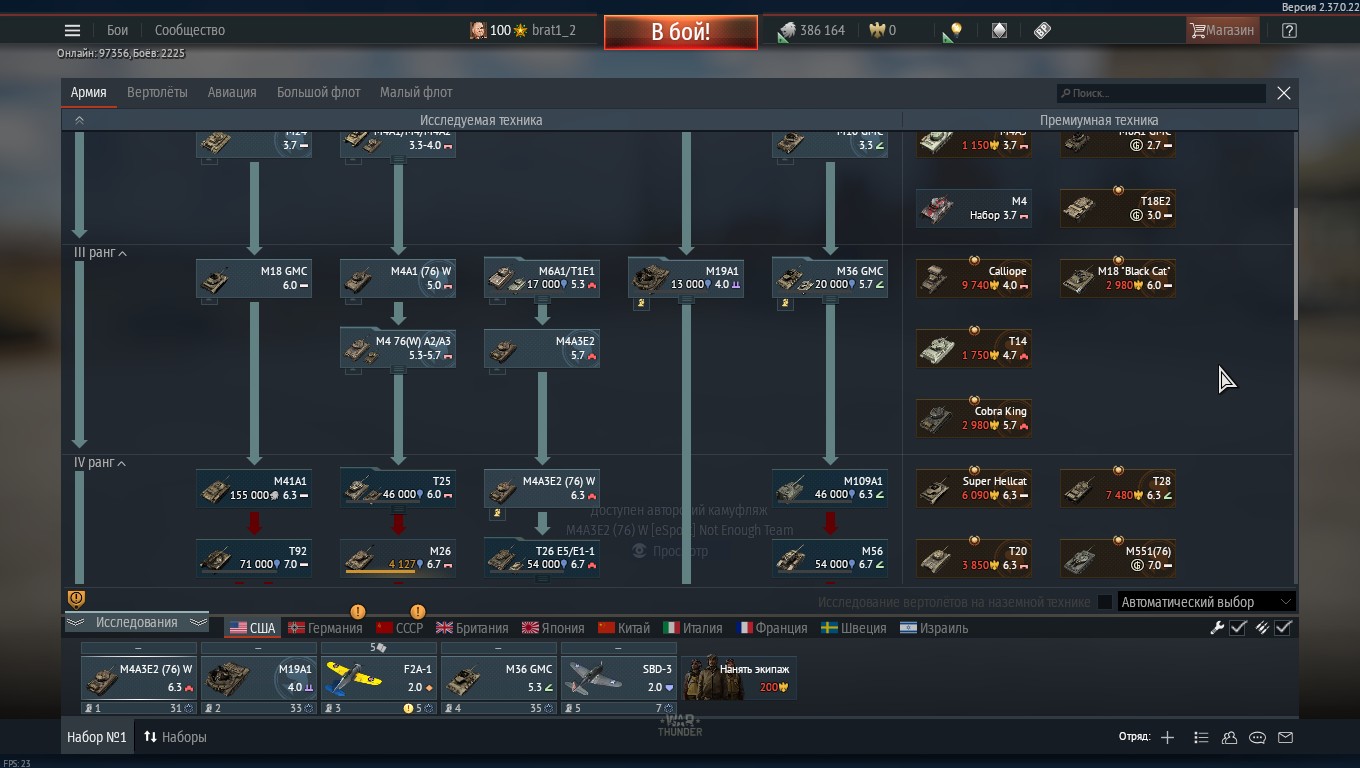Expand the M36 GMC group card
The width and height of the screenshot is (1360, 768).
pyautogui.click(x=830, y=278)
